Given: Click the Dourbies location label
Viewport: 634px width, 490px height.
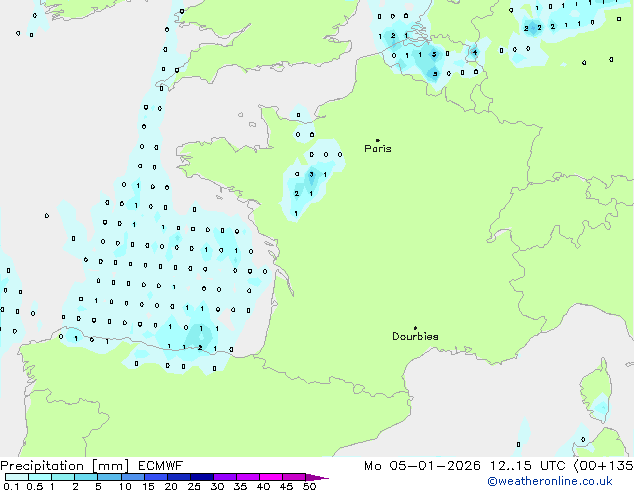Looking at the screenshot, I should click(415, 336).
